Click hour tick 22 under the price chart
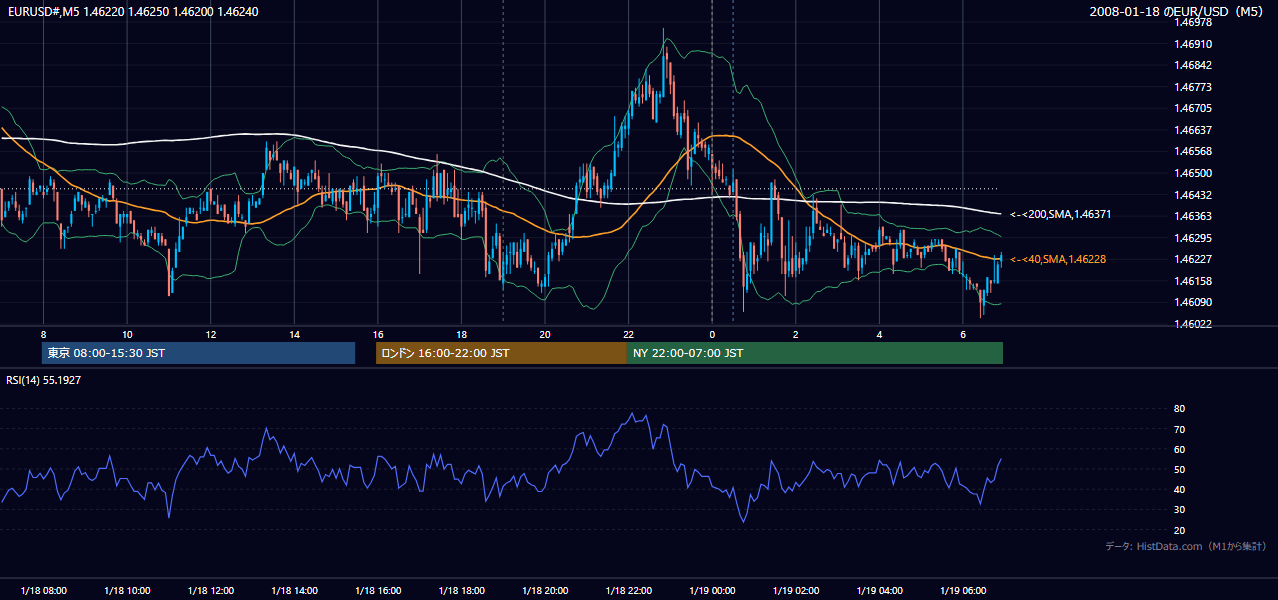 [x=628, y=334]
